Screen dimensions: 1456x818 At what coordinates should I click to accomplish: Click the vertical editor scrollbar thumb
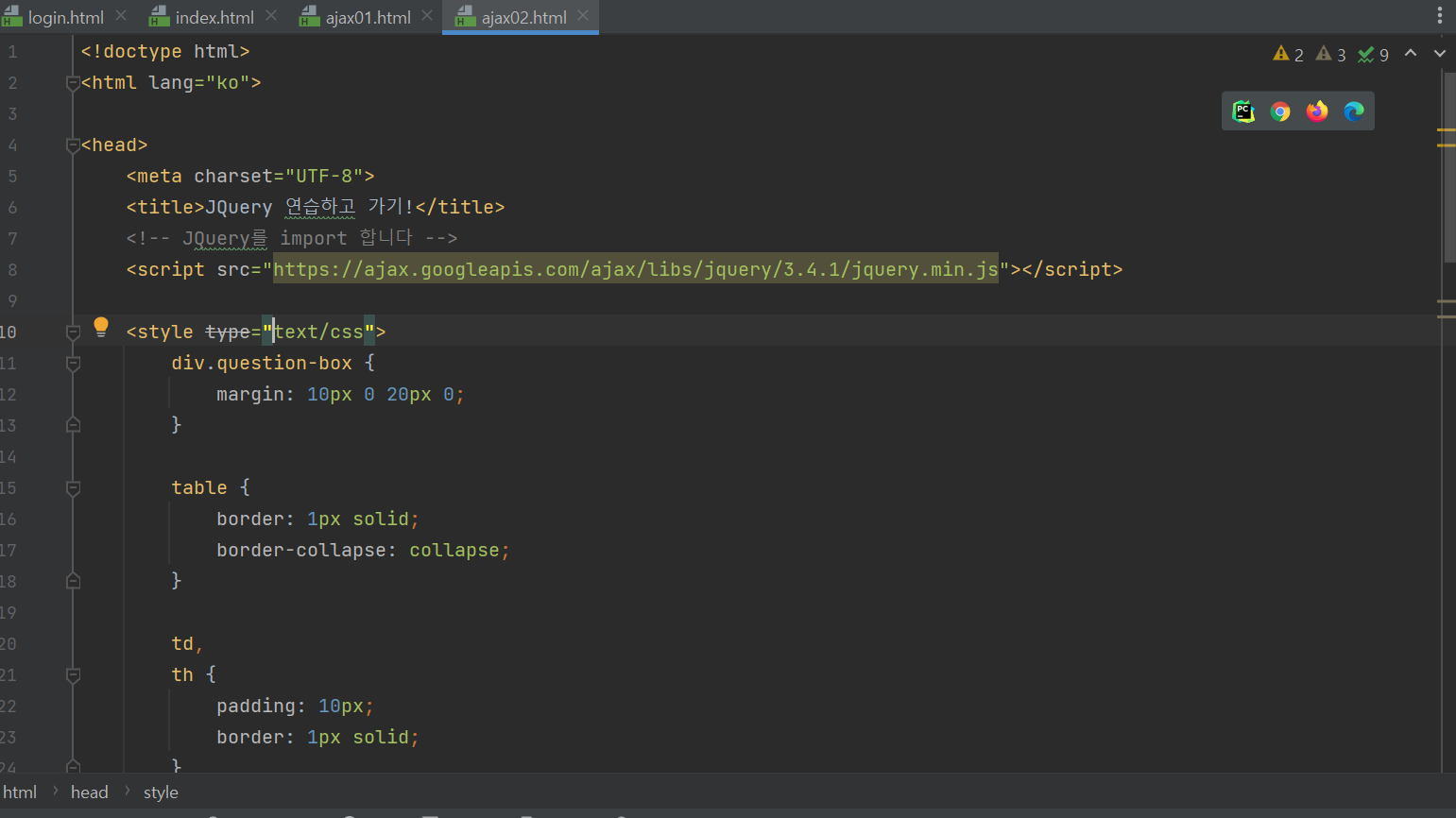1449,166
